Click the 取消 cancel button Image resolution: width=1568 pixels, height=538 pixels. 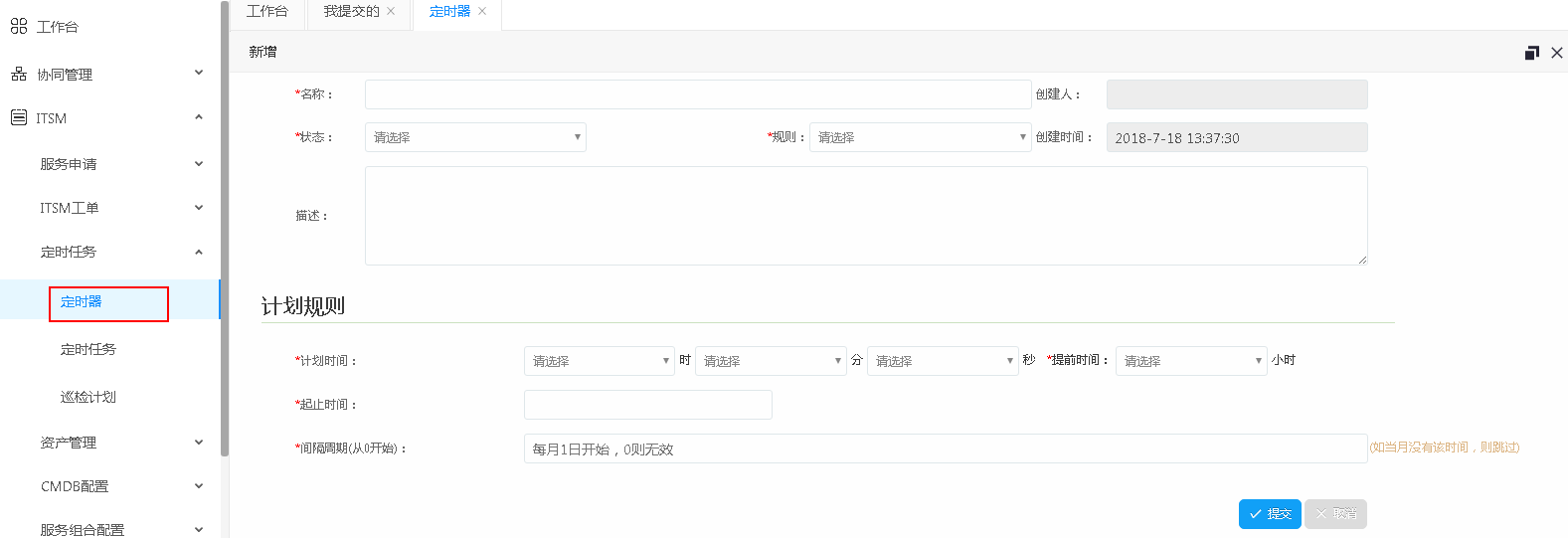[x=1335, y=514]
